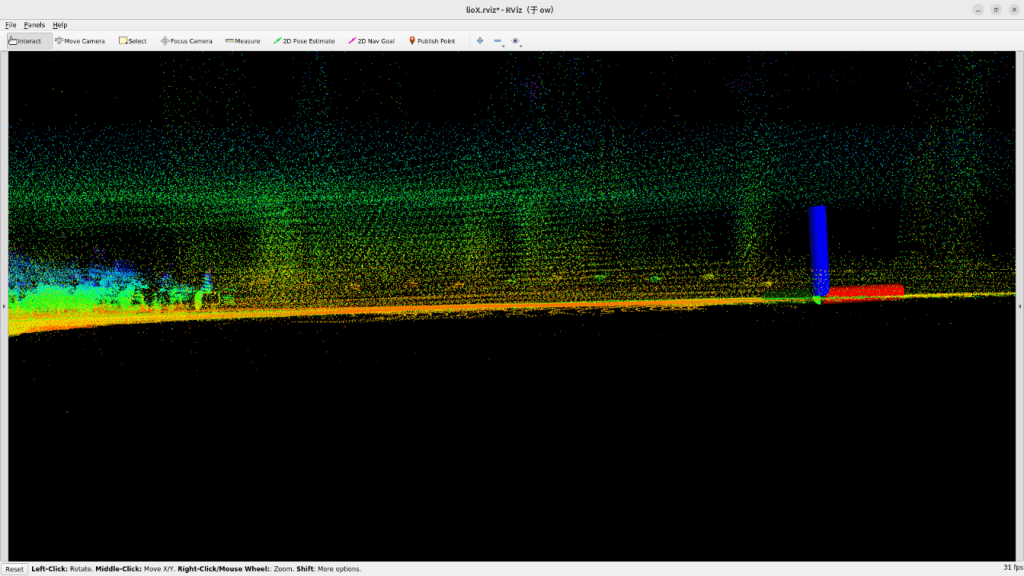Click the blue plus add-tool icon
Viewport: 1024px width, 576px height.
(x=480, y=41)
